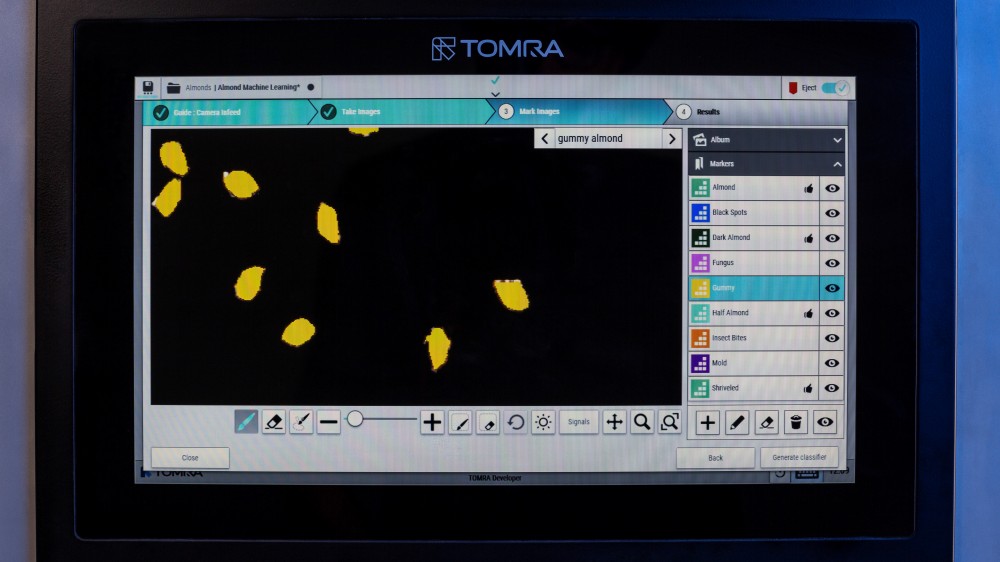The height and width of the screenshot is (562, 1000).
Task: Open the folder icon beside Almonds
Action: click(x=173, y=87)
